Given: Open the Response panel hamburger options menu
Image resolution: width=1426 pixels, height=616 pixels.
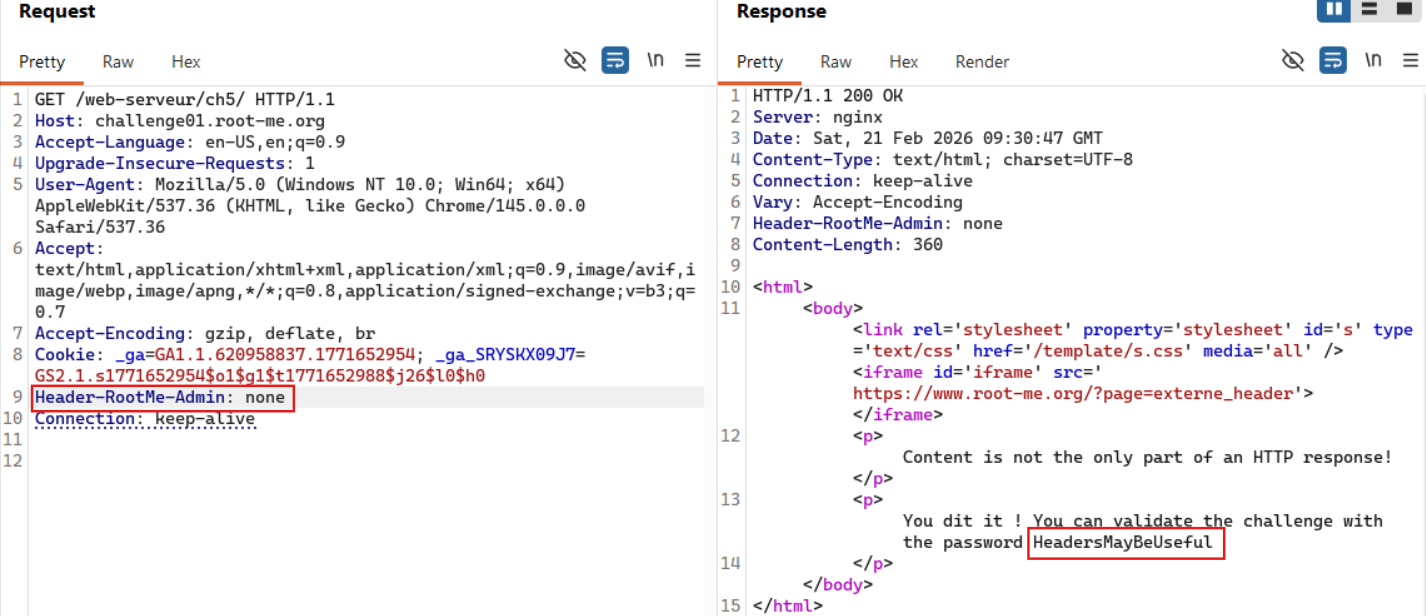Looking at the screenshot, I should tap(1410, 61).
